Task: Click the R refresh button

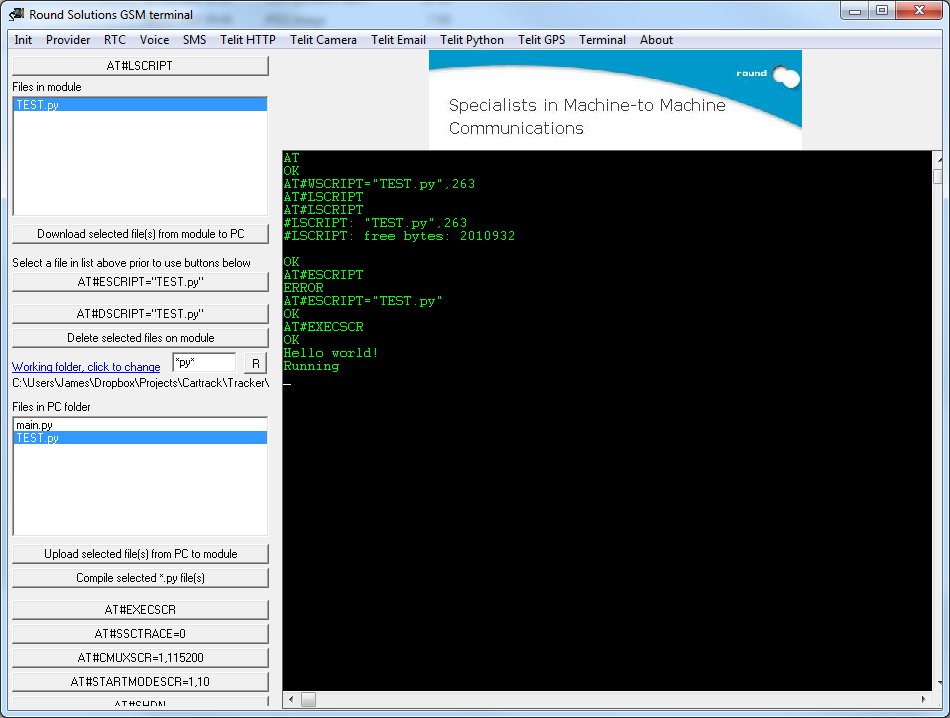Action: point(256,363)
